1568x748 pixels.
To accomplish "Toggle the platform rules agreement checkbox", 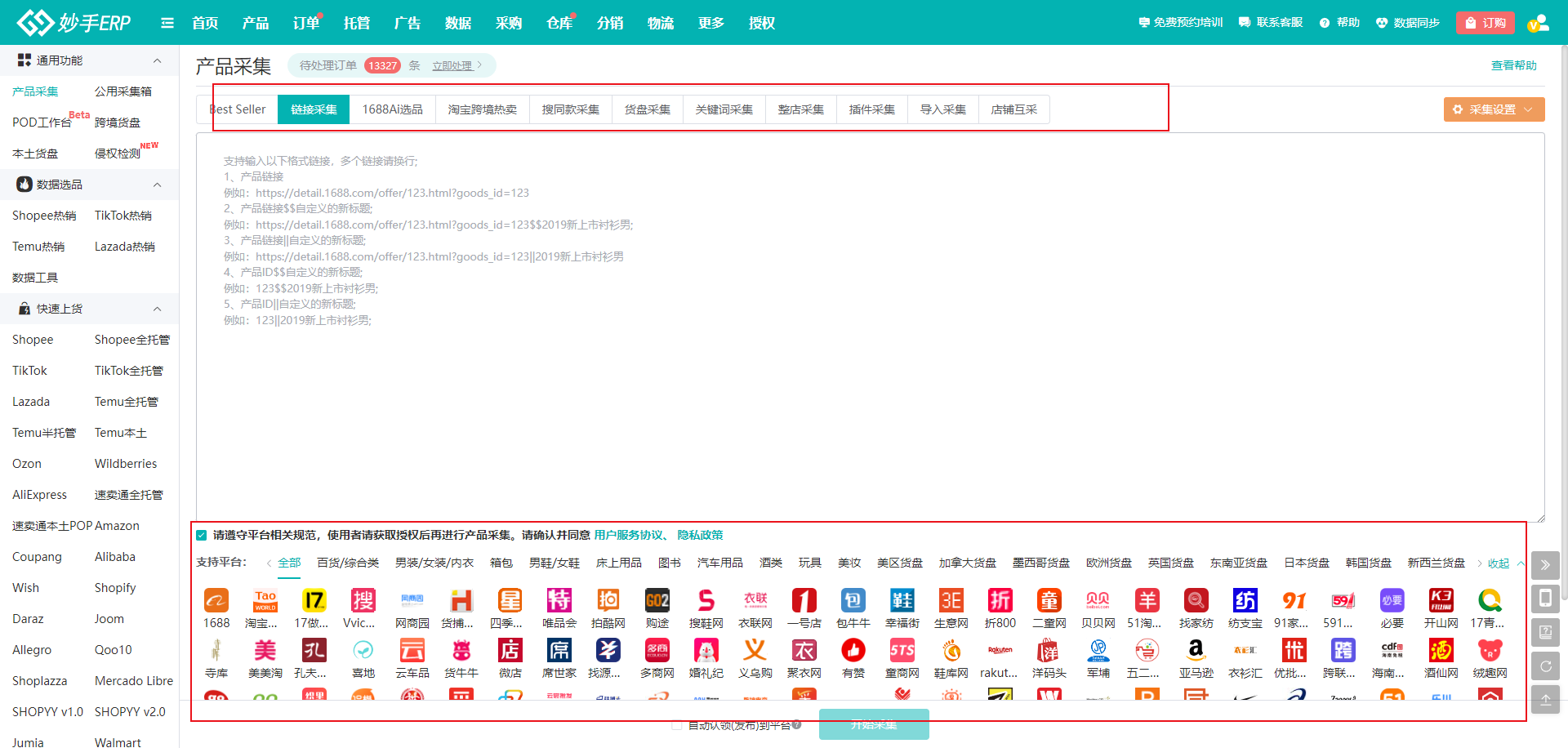I will (x=202, y=536).
